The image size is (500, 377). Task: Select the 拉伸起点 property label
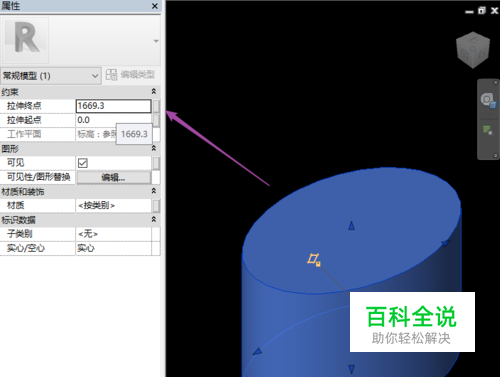pyautogui.click(x=24, y=120)
